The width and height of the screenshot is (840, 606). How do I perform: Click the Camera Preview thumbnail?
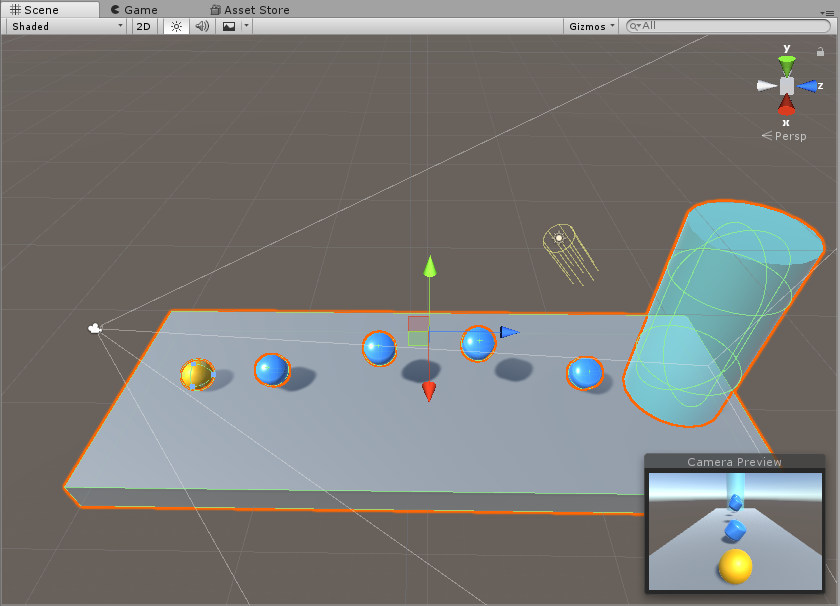(x=735, y=531)
